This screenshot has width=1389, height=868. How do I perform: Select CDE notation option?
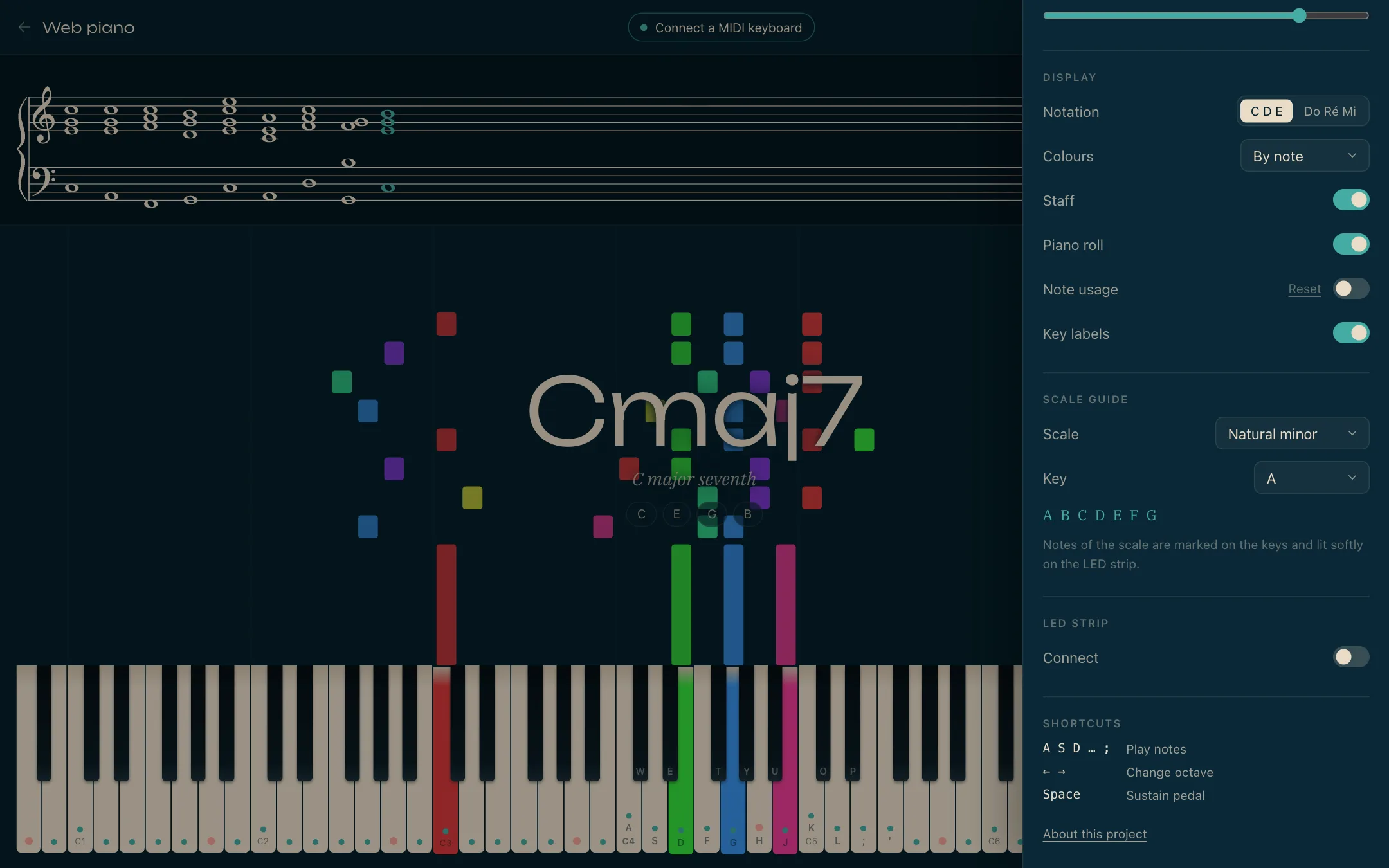tap(1266, 111)
